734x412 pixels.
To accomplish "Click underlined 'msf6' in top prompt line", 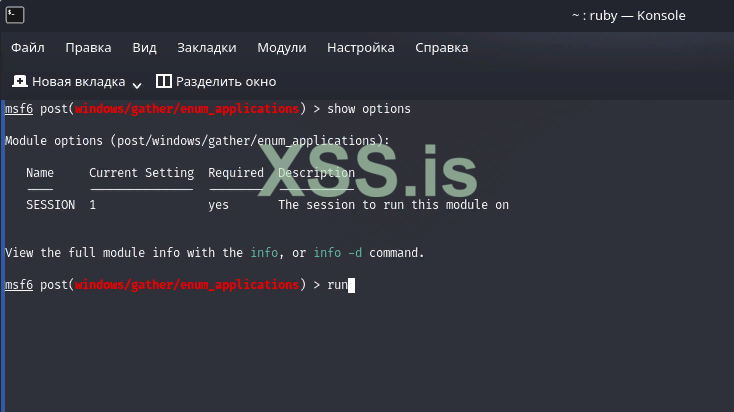I will click(x=19, y=109).
